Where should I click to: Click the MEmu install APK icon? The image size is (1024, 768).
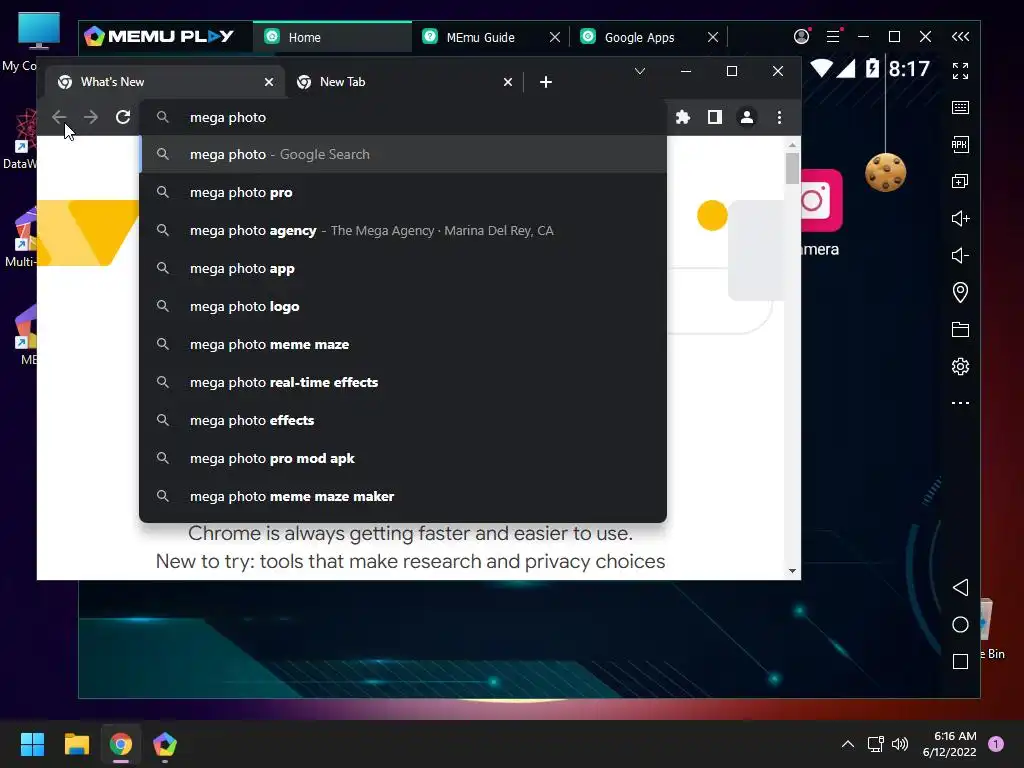click(960, 144)
